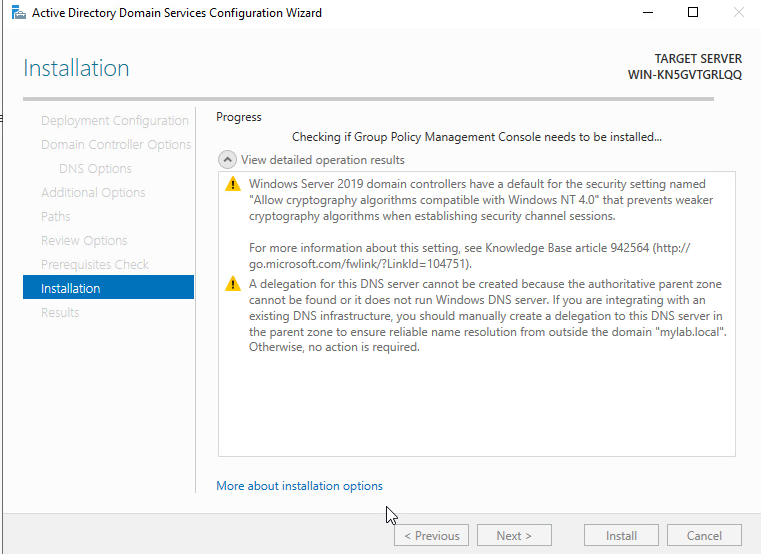
Task: Click the TARGET SERVER label
Action: (698, 59)
